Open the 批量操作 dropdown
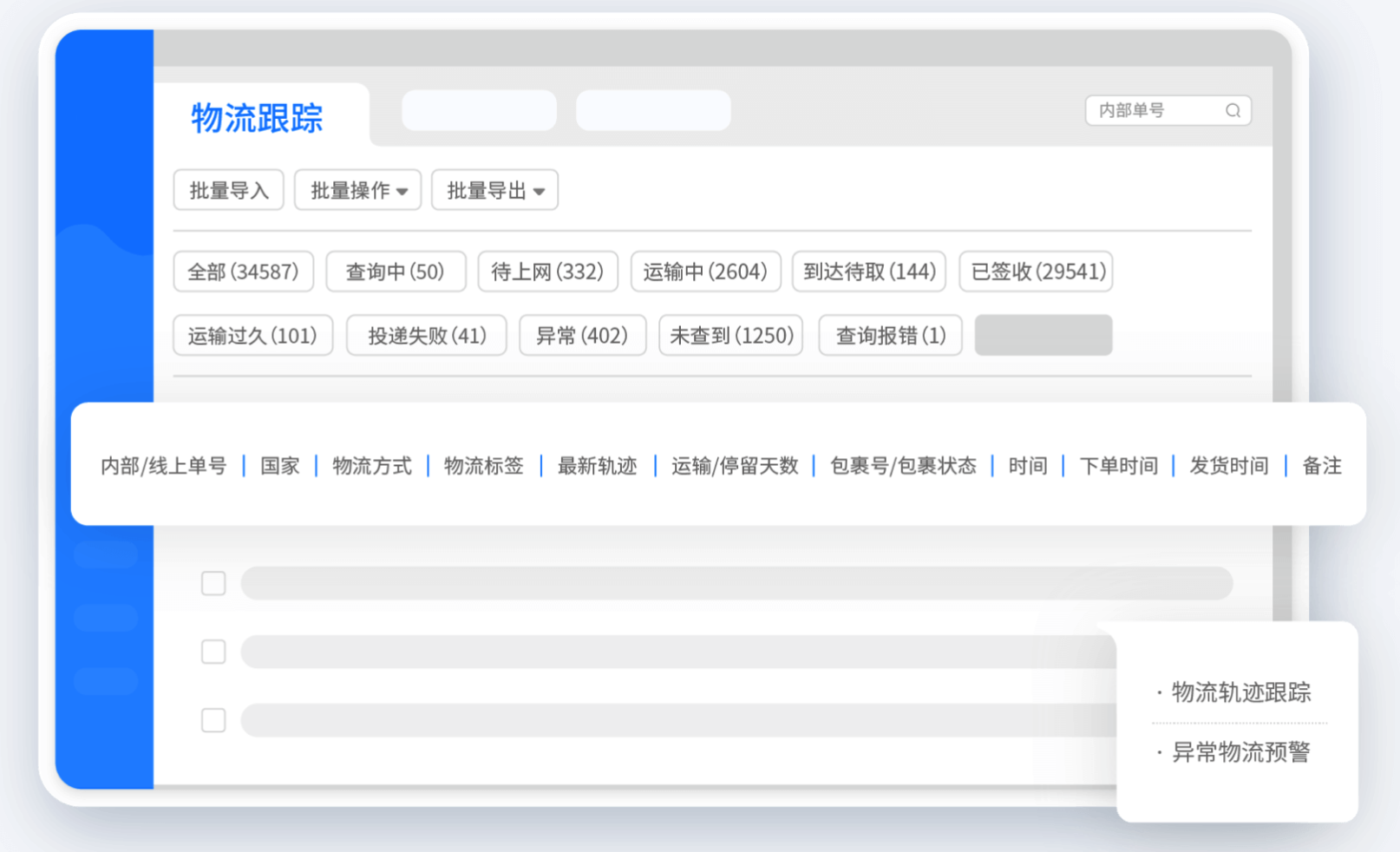1400x852 pixels. pyautogui.click(x=357, y=190)
